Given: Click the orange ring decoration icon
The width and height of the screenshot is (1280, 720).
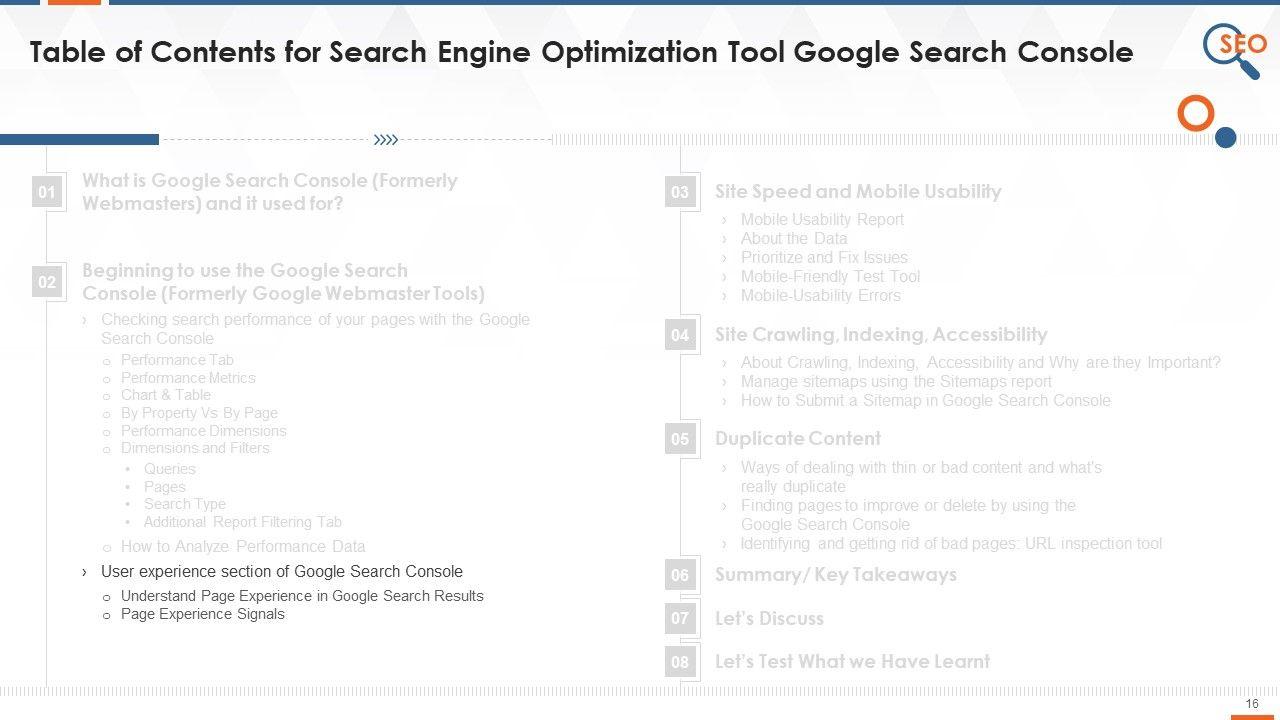Looking at the screenshot, I should (1195, 113).
